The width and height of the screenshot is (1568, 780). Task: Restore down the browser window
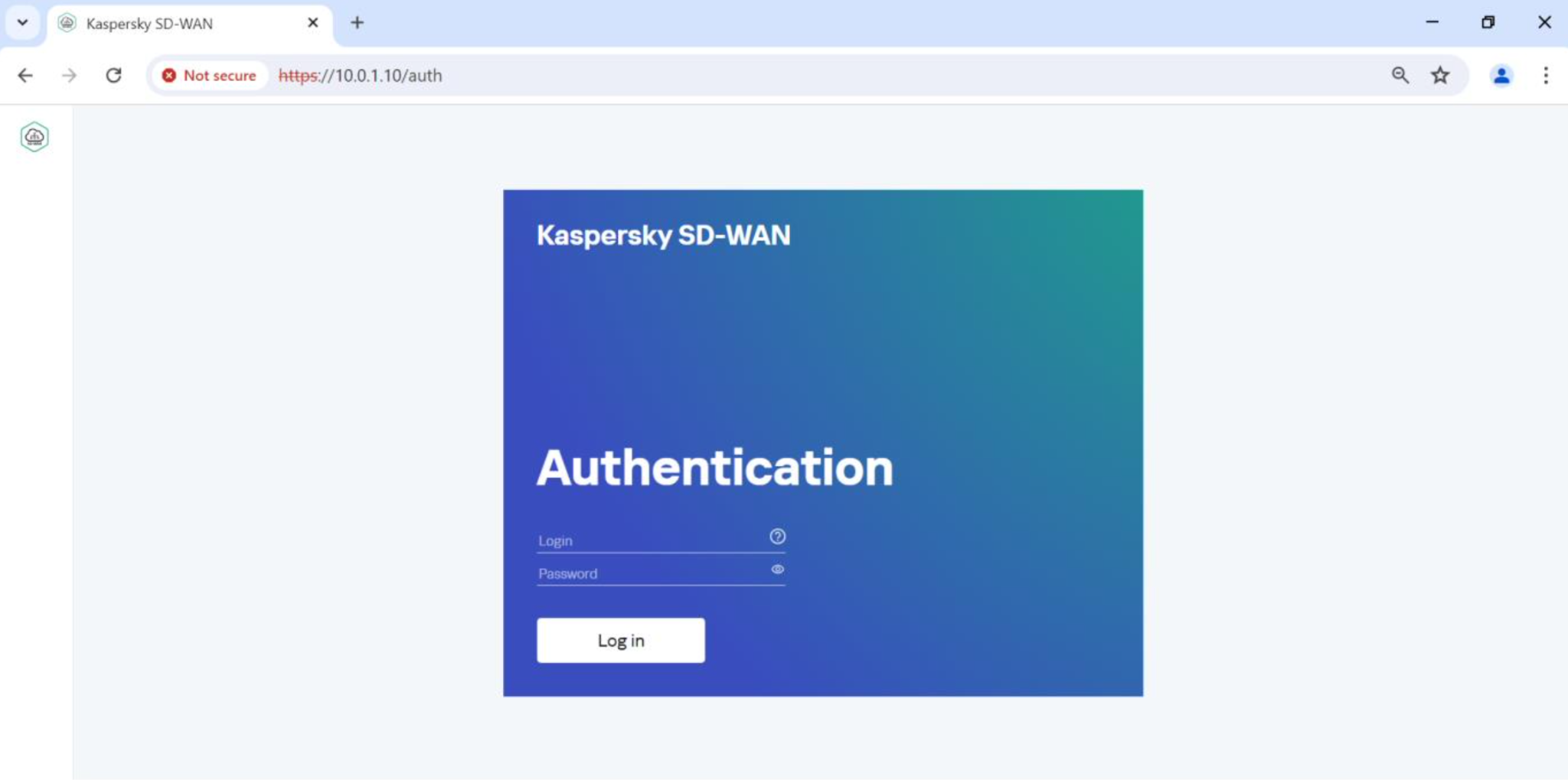(1488, 22)
